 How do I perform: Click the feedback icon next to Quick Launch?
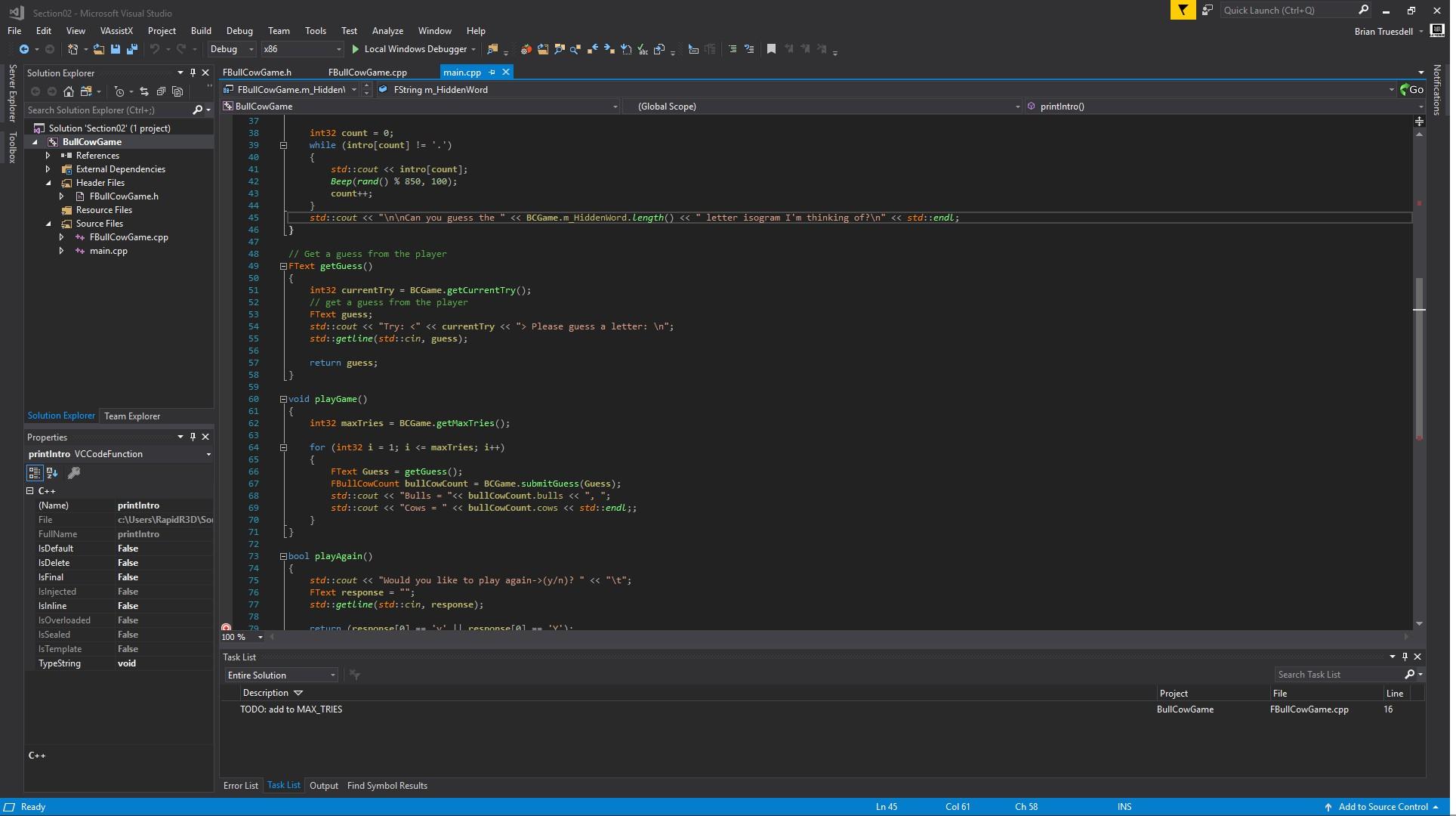1208,10
